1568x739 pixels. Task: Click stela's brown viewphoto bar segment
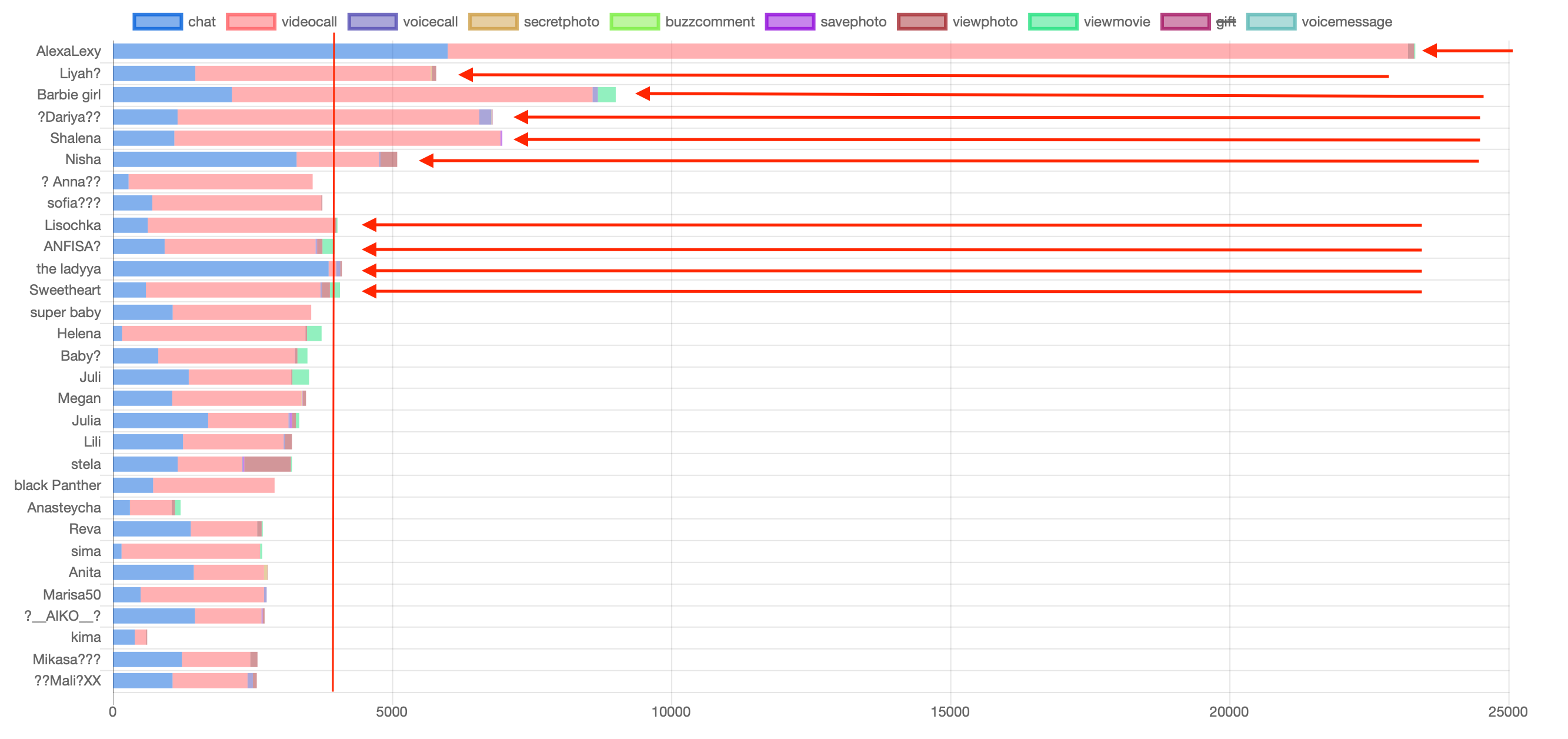coord(267,464)
